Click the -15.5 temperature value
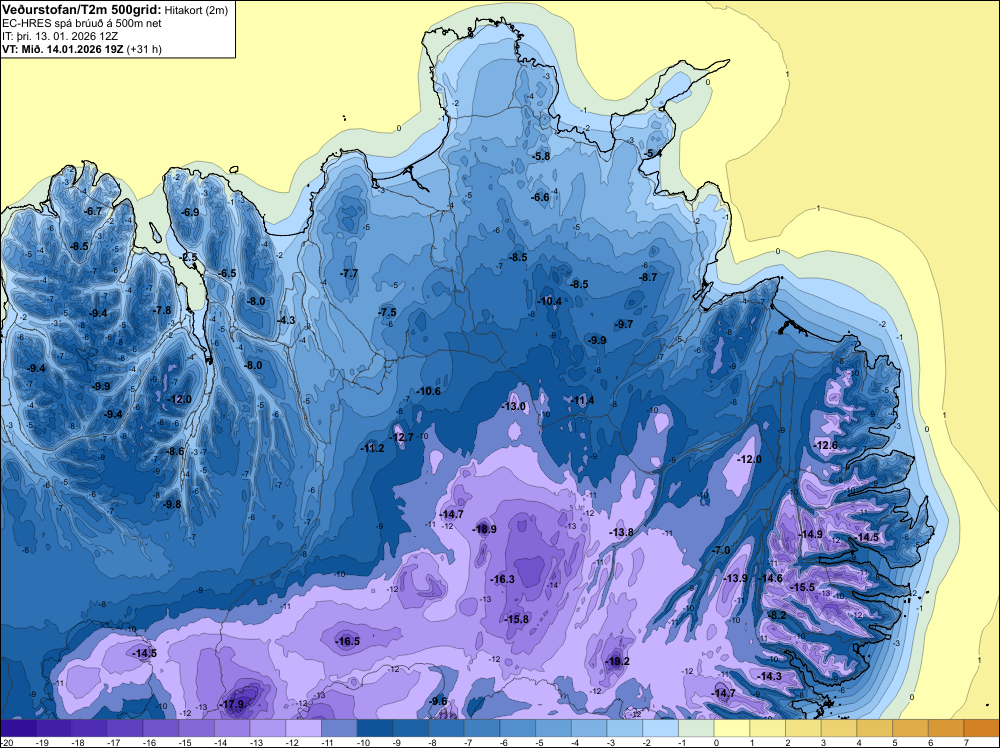This screenshot has height=748, width=1000. (x=803, y=587)
